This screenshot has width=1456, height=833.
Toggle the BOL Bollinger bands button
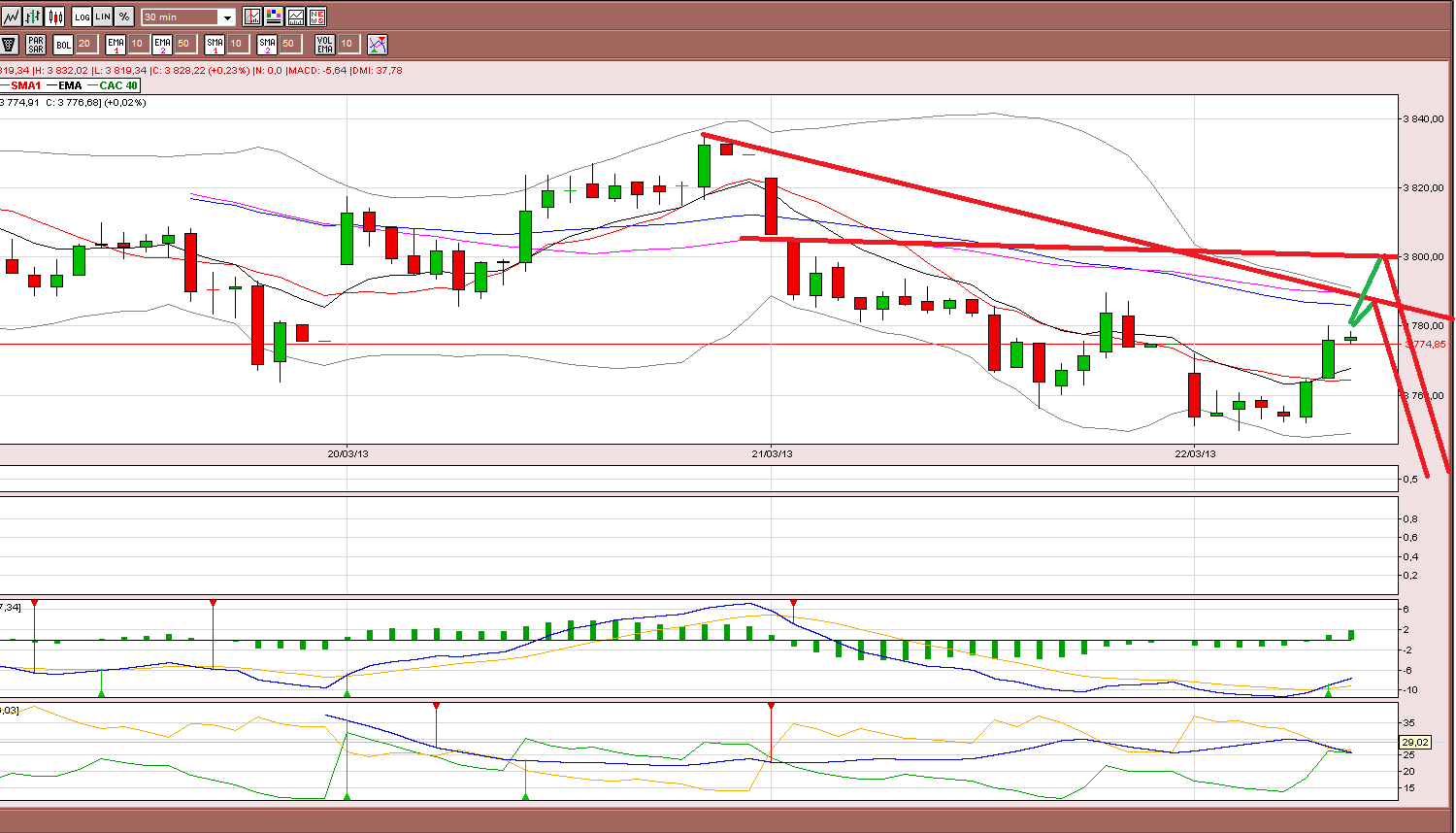tap(63, 44)
